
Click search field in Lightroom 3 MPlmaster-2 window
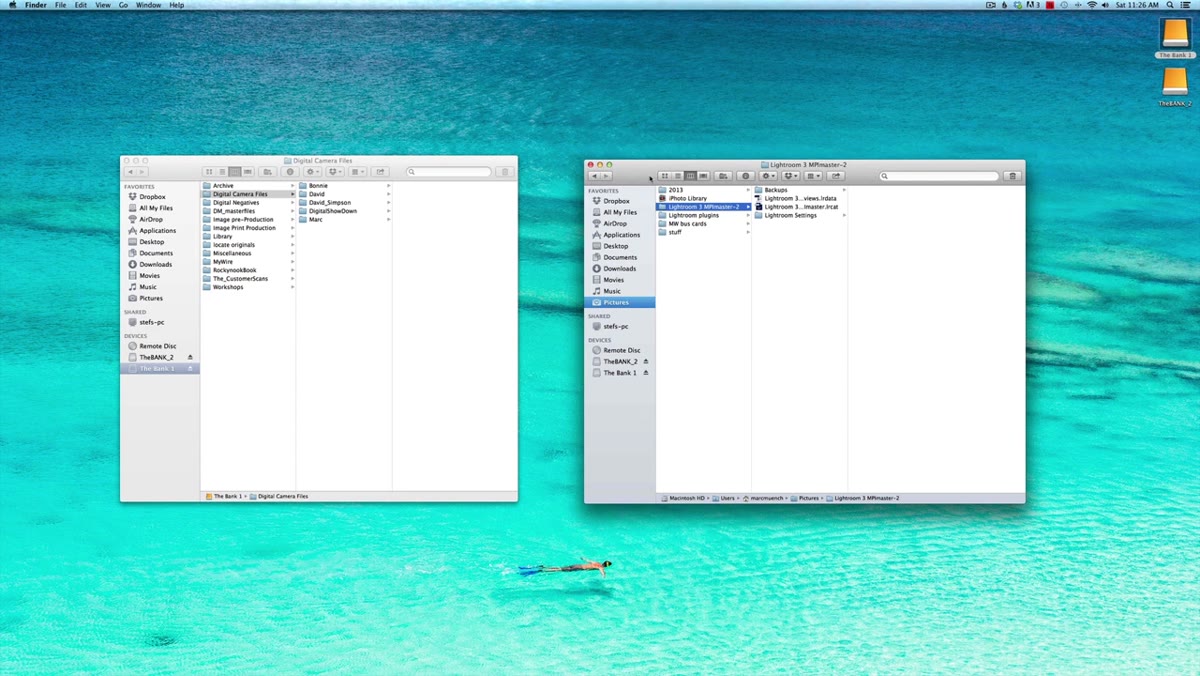pyautogui.click(x=939, y=176)
